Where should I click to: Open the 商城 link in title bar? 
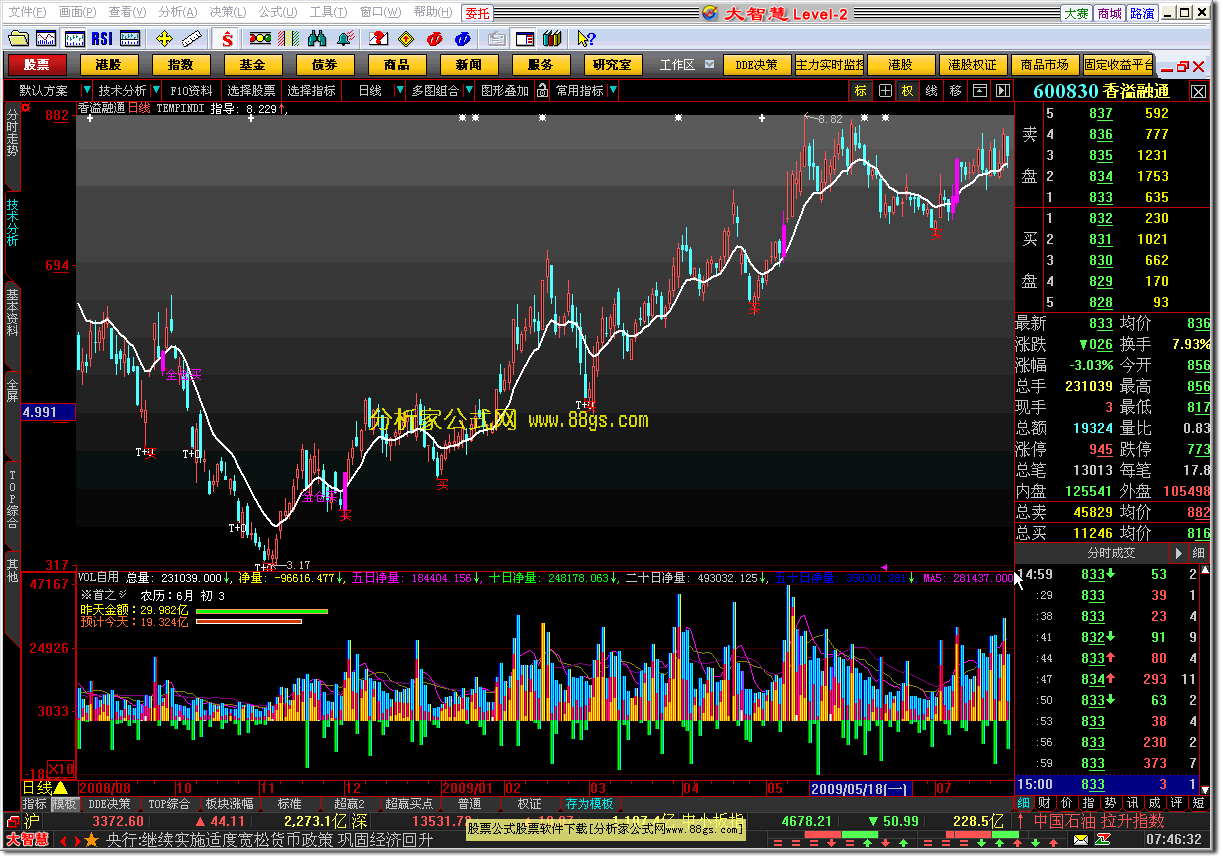(x=1109, y=13)
